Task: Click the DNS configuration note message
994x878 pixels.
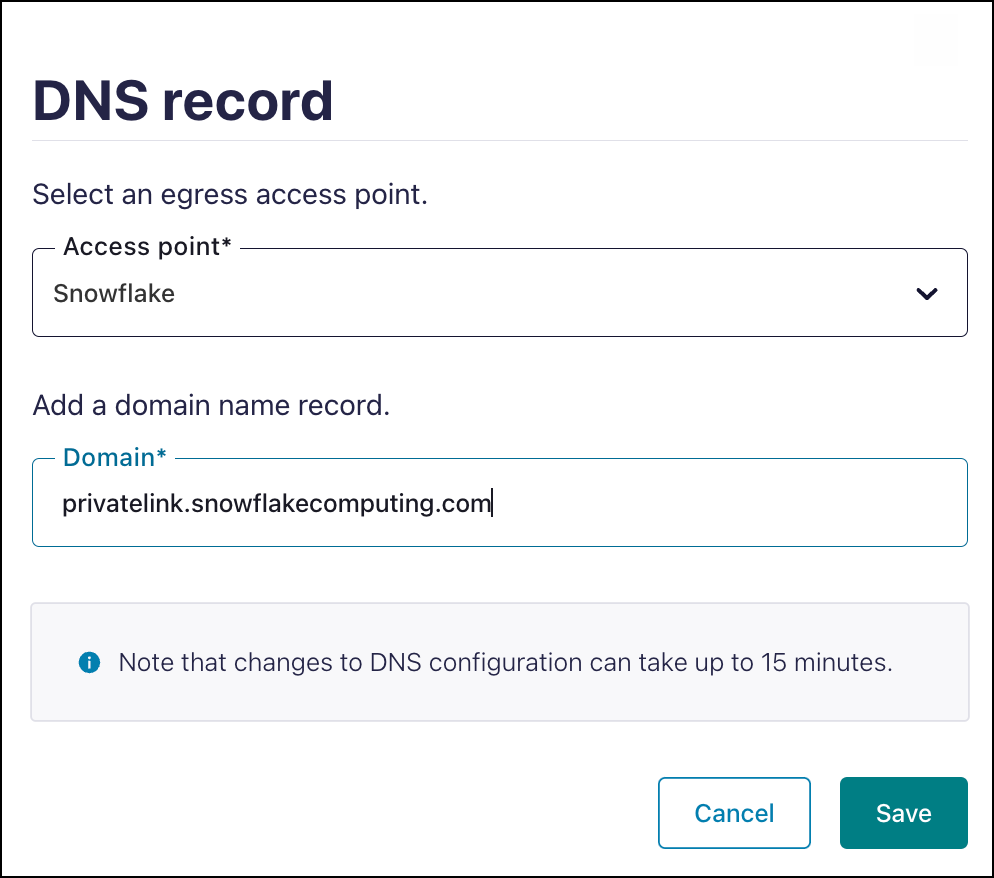Action: click(505, 662)
